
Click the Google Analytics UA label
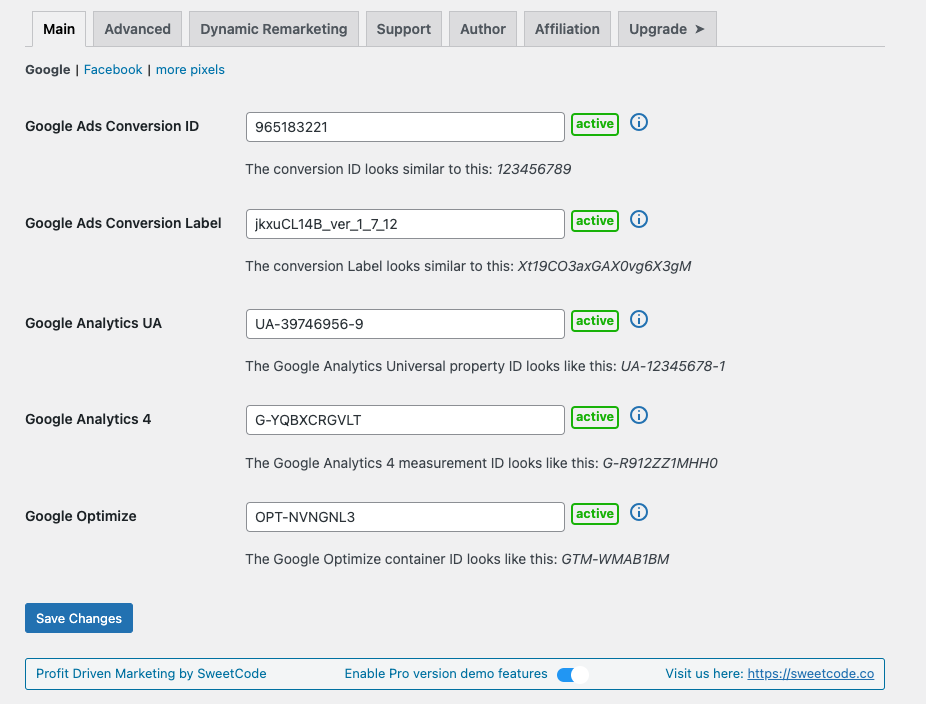click(93, 323)
